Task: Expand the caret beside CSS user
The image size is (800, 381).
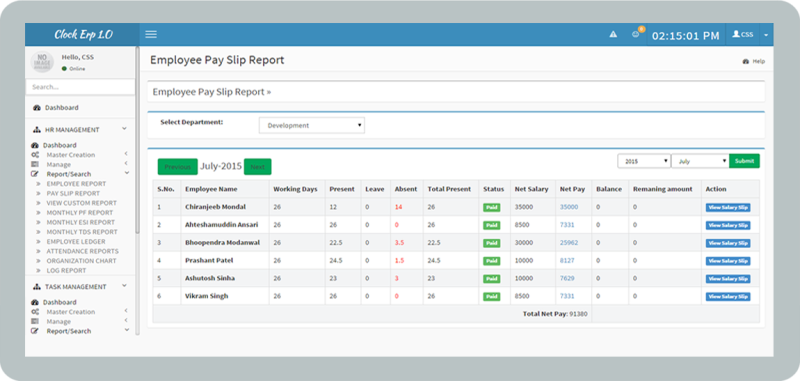Action: 766,35
